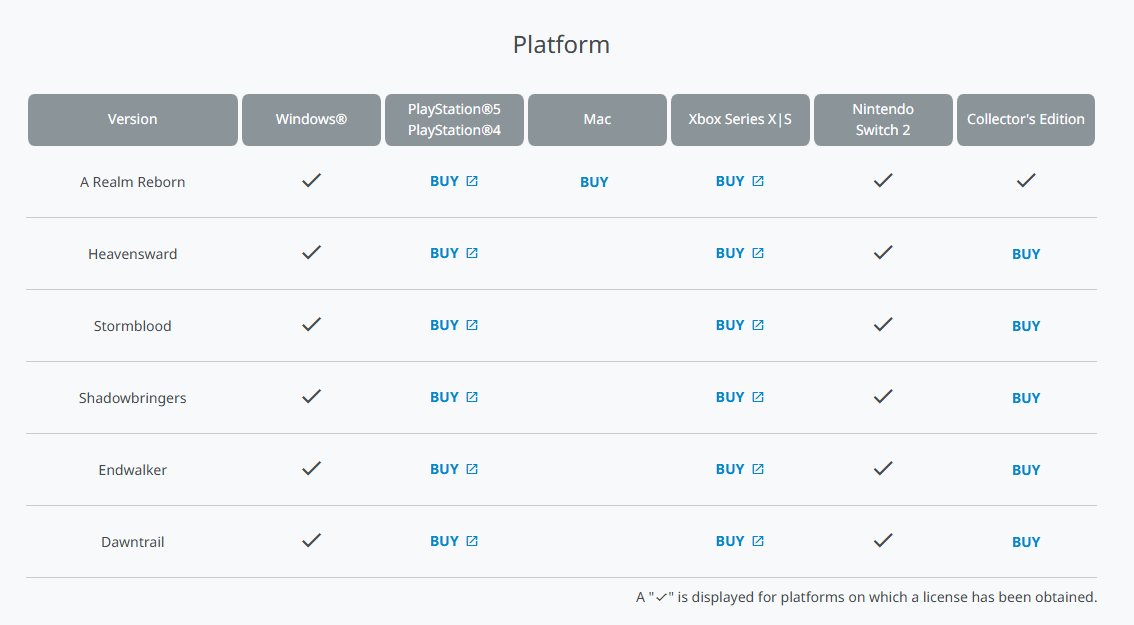Image resolution: width=1134 pixels, height=625 pixels.
Task: Buy Heavensward for PlayStation
Action: pyautogui.click(x=453, y=253)
